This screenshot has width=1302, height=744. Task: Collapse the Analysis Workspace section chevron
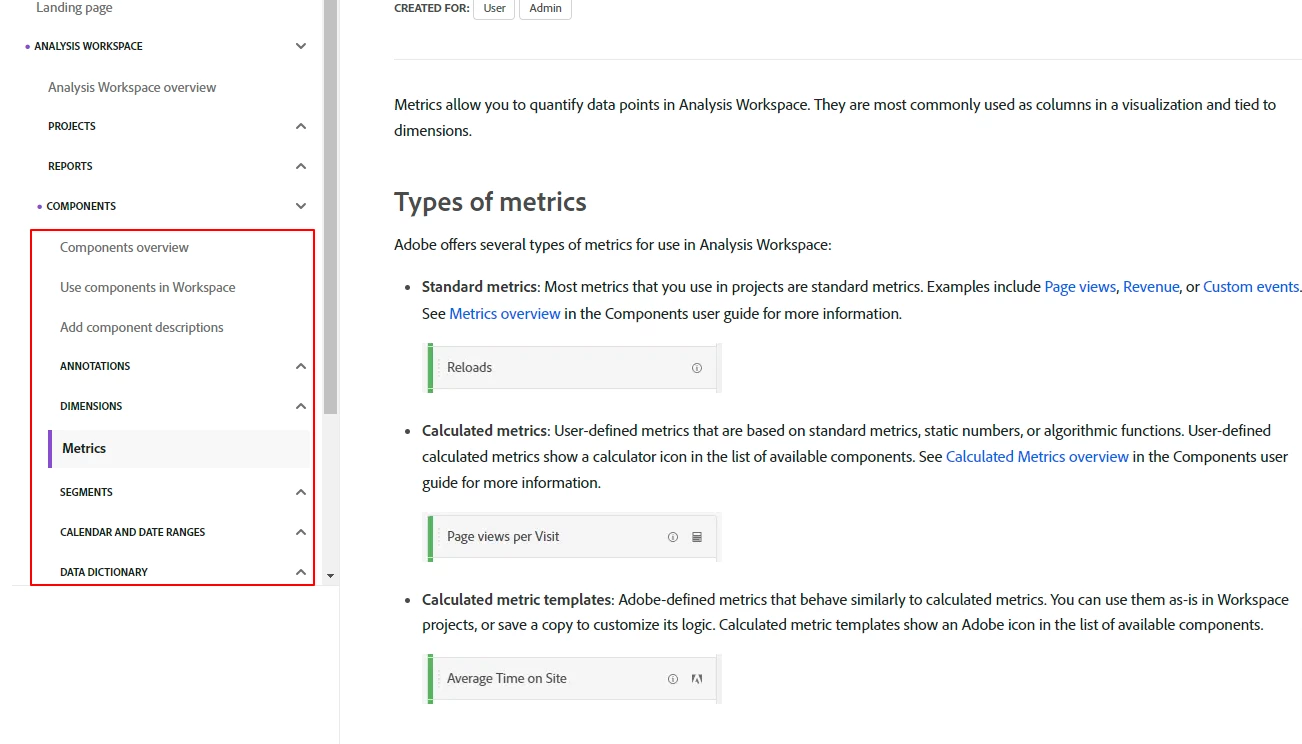[x=301, y=46]
